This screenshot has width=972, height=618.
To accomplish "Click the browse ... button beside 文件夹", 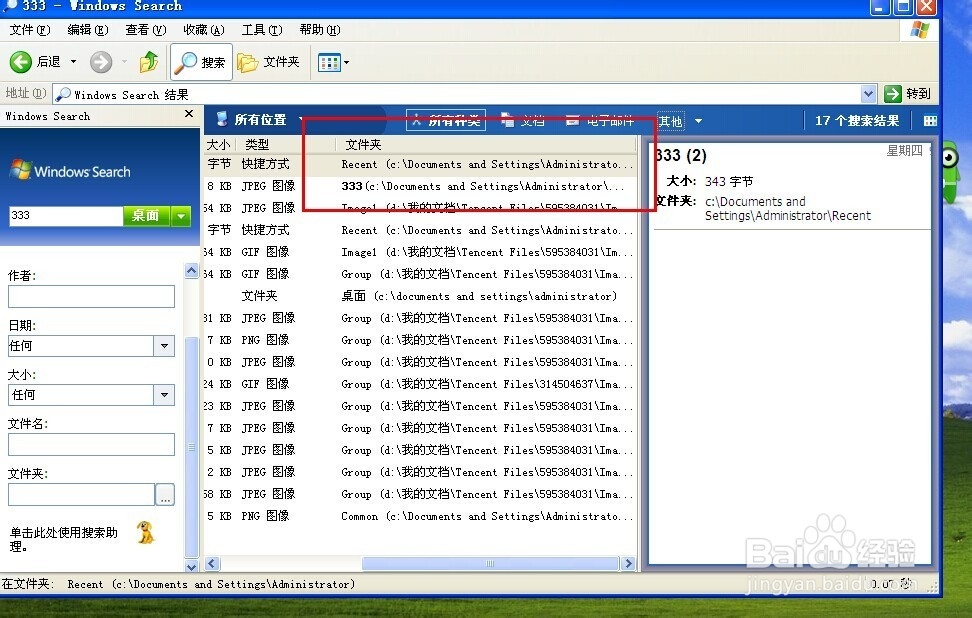I will (165, 495).
